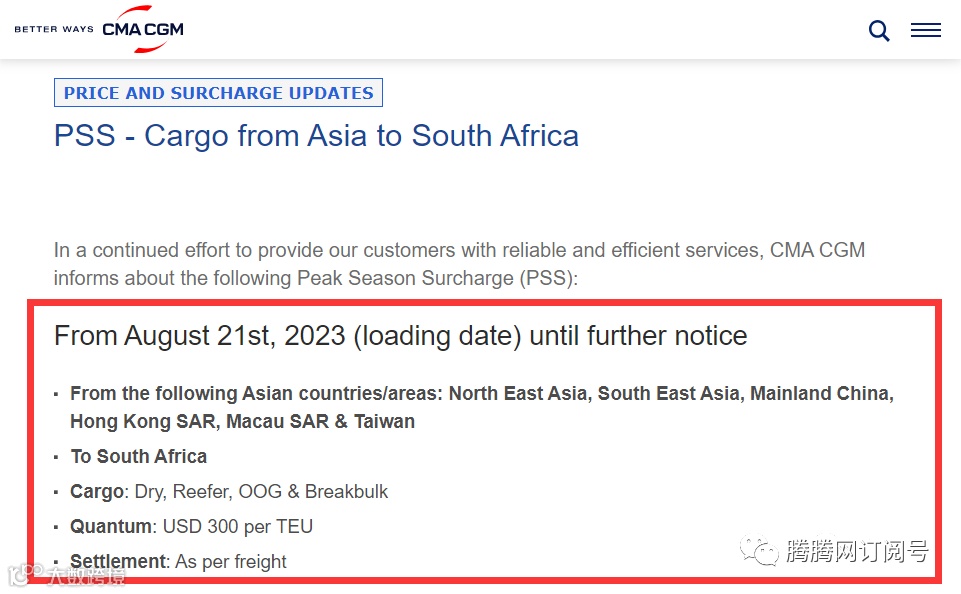Click the Settlement As per freight line
This screenshot has height=594, width=961.
178,561
